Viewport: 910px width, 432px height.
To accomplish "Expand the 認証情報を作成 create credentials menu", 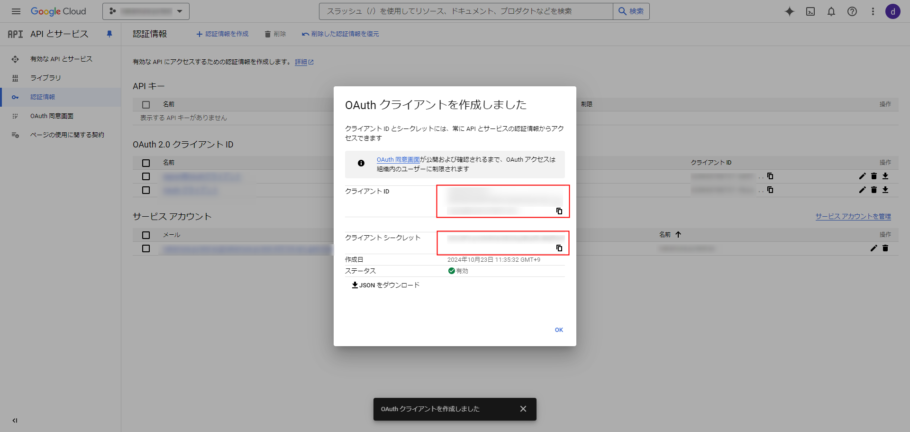I will click(x=222, y=34).
